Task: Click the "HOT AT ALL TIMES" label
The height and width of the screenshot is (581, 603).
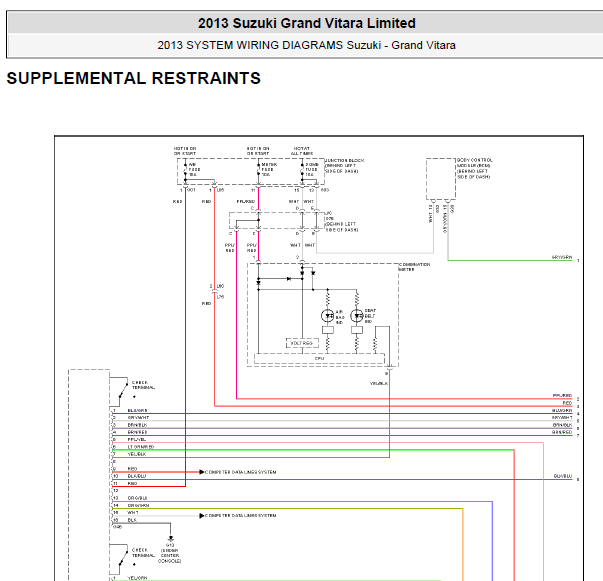Action: point(302,151)
